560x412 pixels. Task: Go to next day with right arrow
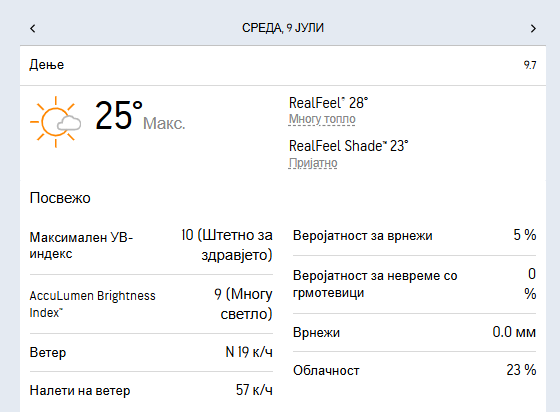(x=533, y=28)
